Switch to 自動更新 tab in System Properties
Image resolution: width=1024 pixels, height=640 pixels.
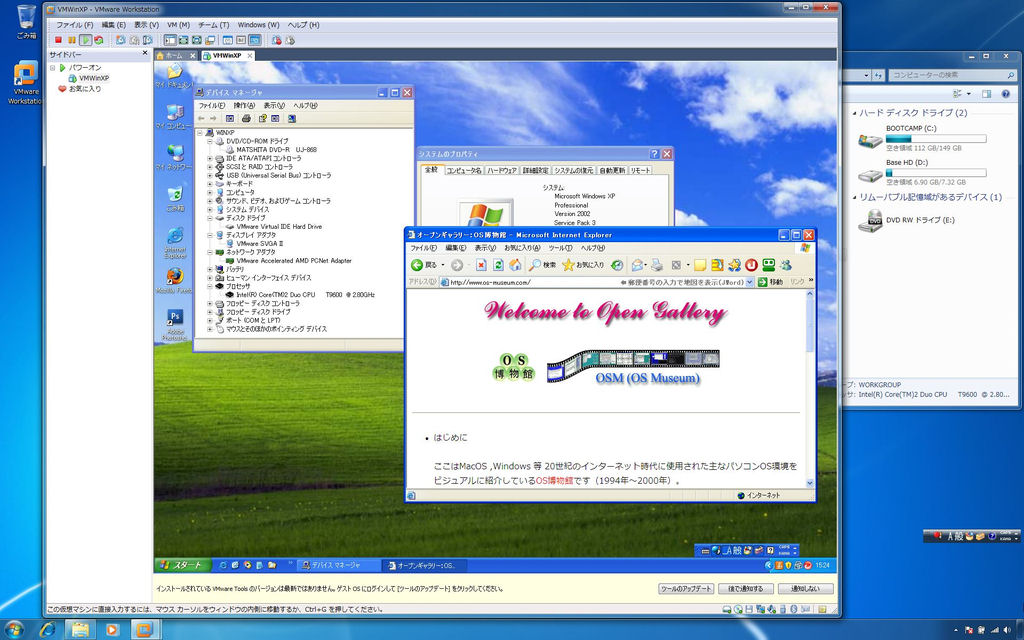coord(613,170)
